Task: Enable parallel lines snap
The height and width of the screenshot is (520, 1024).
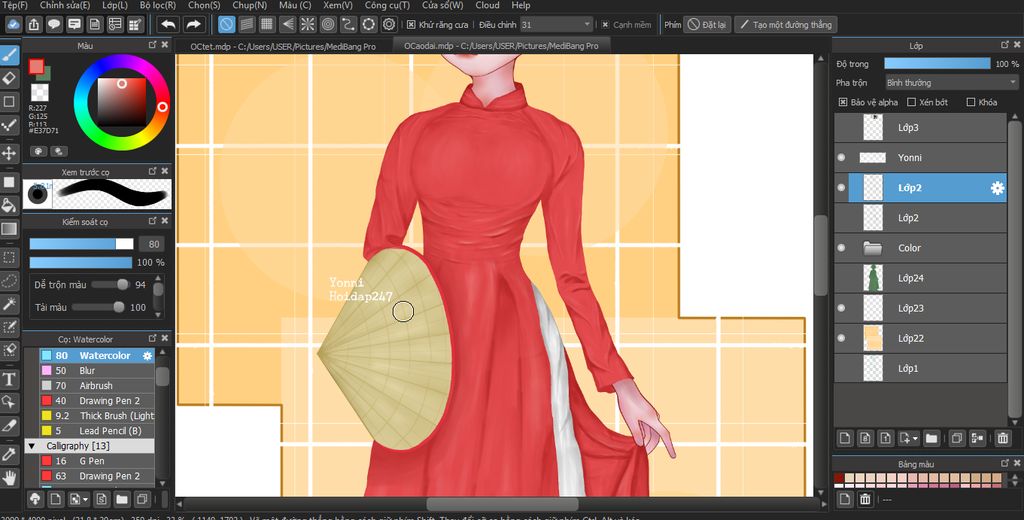Action: 246,25
